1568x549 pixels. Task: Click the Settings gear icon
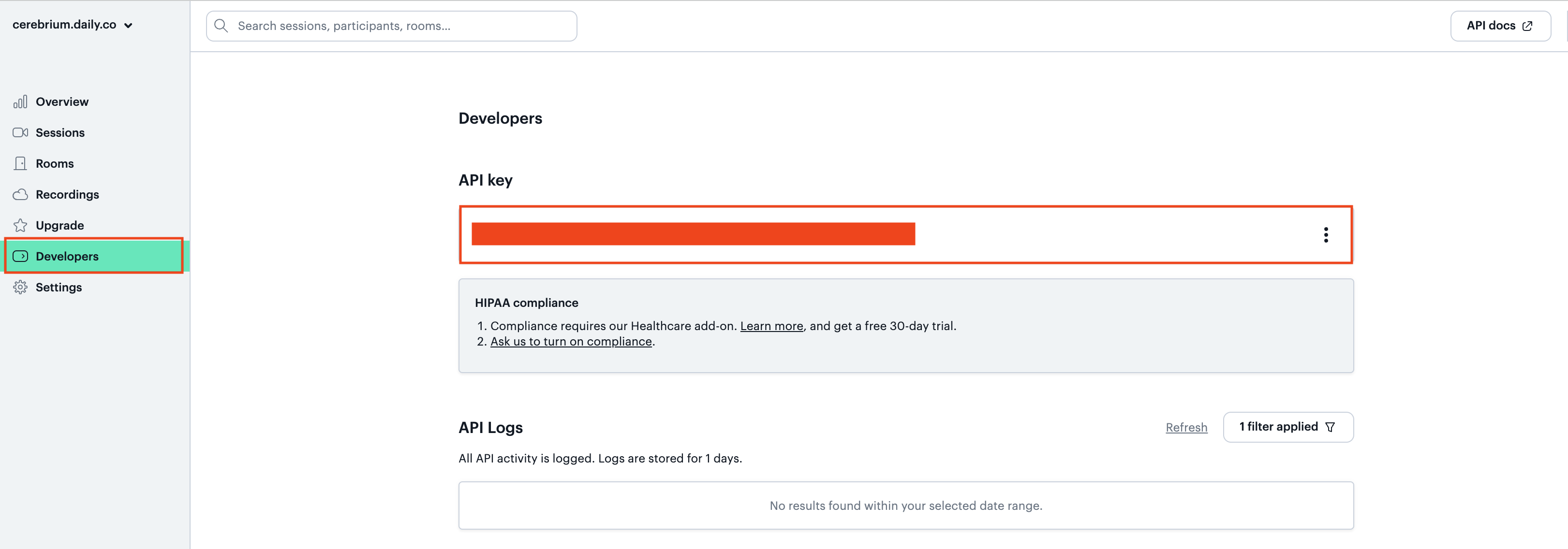tap(20, 287)
